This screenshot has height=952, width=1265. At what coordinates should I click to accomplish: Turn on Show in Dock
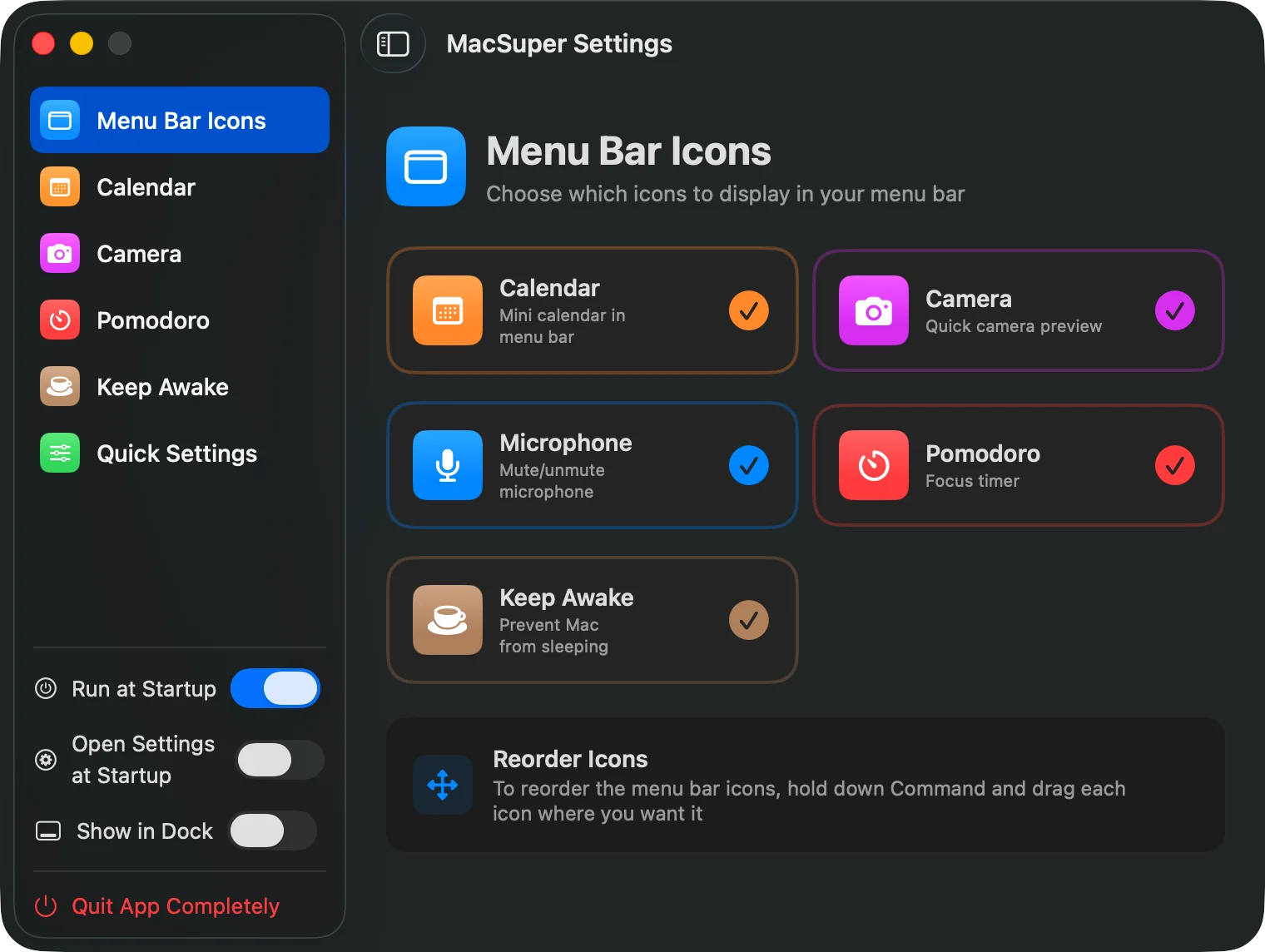coord(271,831)
